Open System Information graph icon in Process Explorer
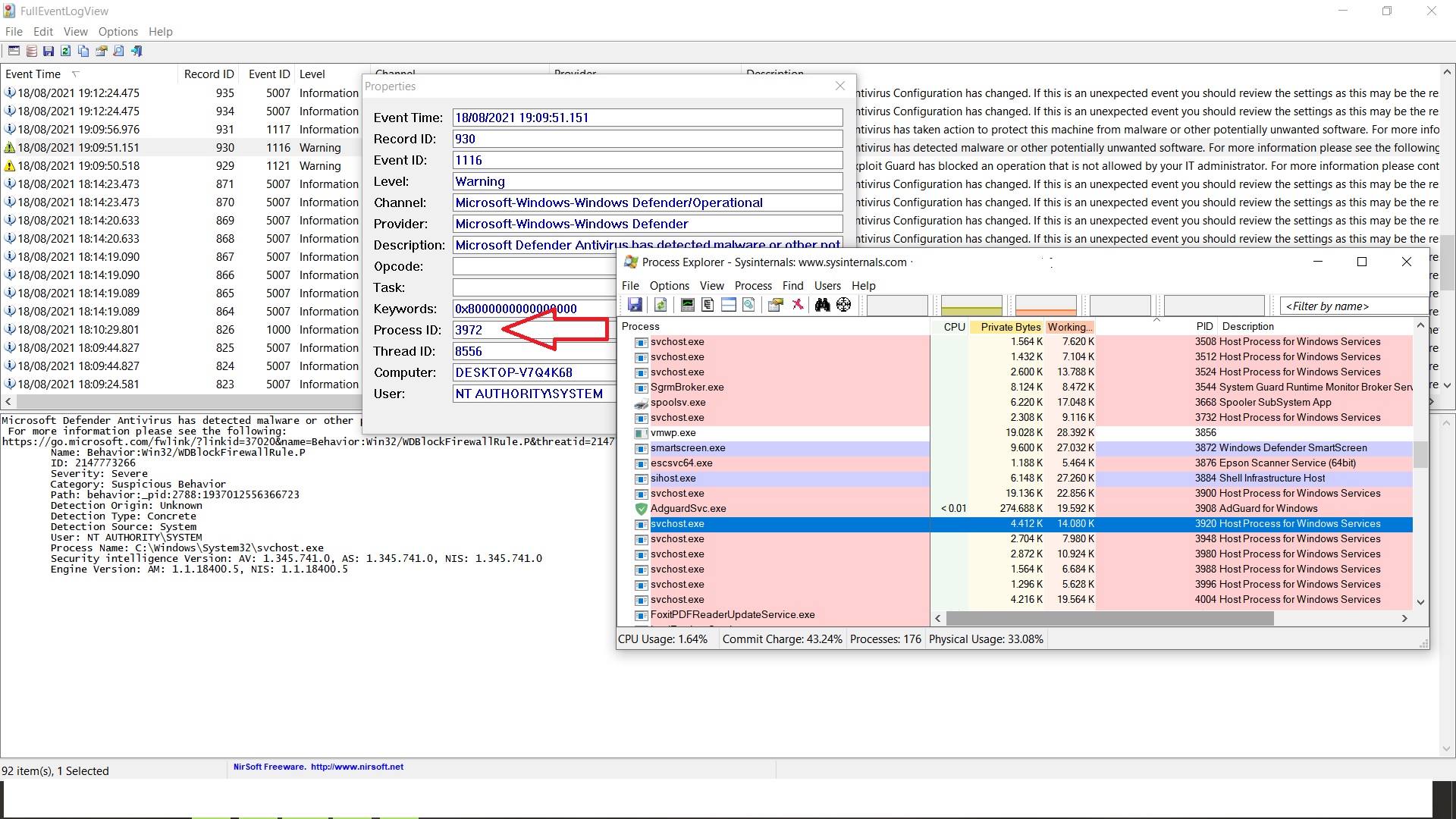Viewport: 1456px width, 819px height. coord(687,305)
